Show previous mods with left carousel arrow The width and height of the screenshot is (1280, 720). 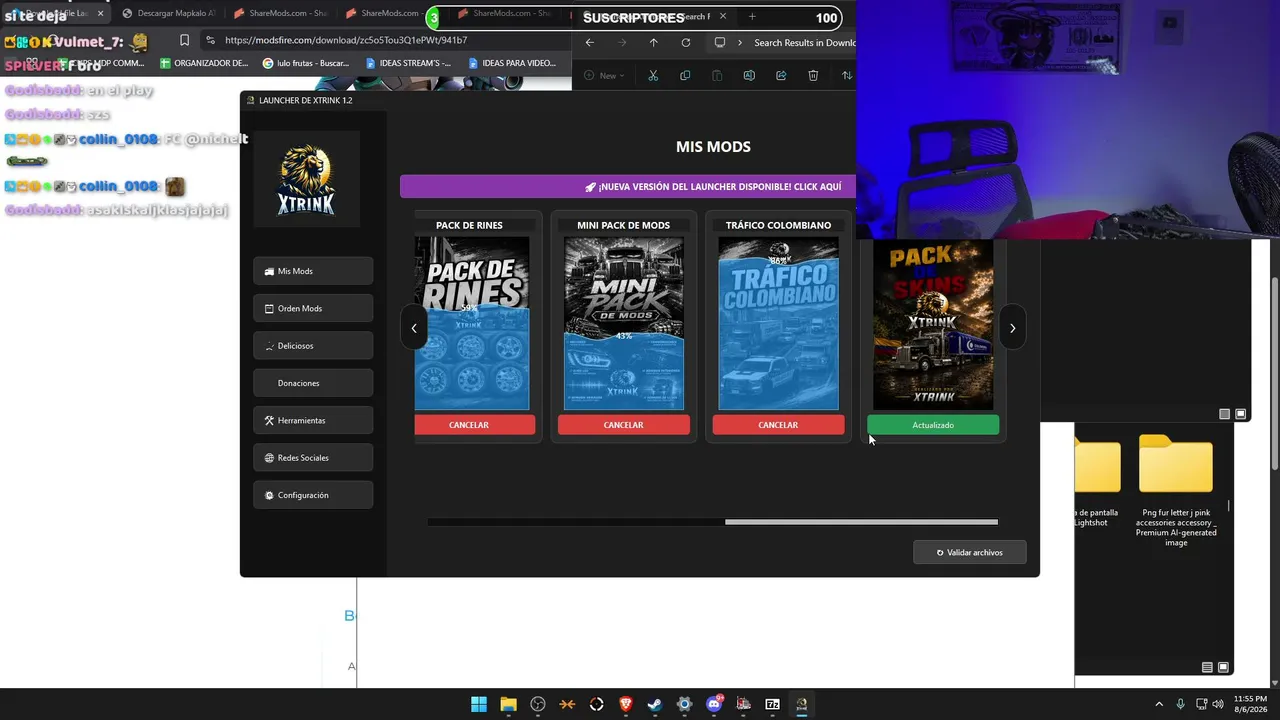tap(414, 328)
